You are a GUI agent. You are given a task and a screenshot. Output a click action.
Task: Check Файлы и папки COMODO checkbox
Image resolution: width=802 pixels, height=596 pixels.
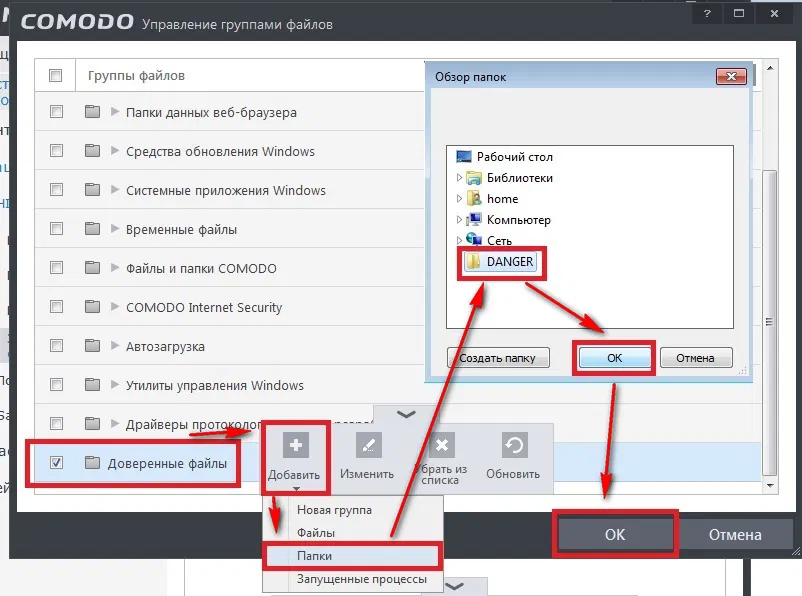[56, 268]
